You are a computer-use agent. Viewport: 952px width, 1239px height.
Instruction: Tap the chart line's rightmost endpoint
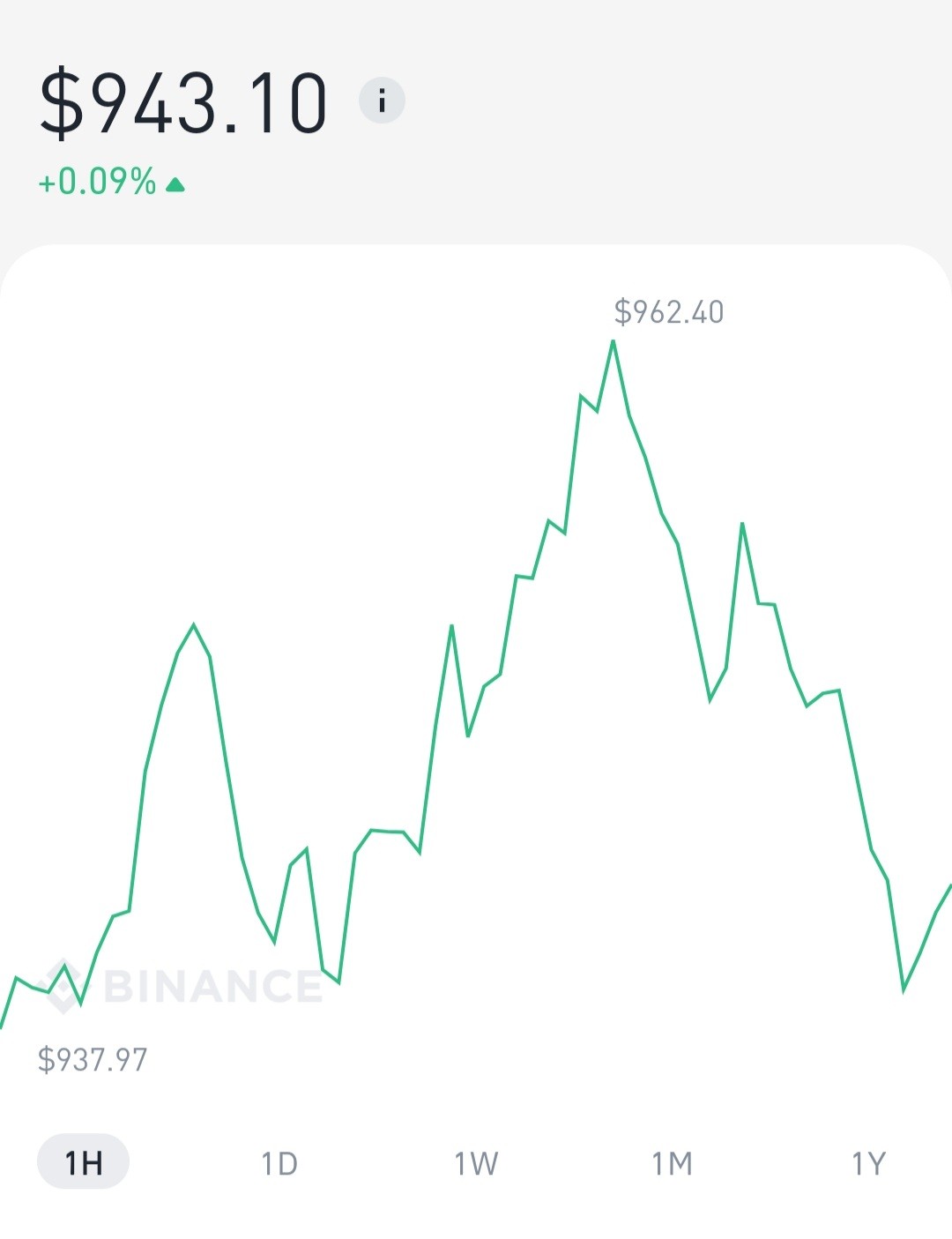(x=950, y=884)
